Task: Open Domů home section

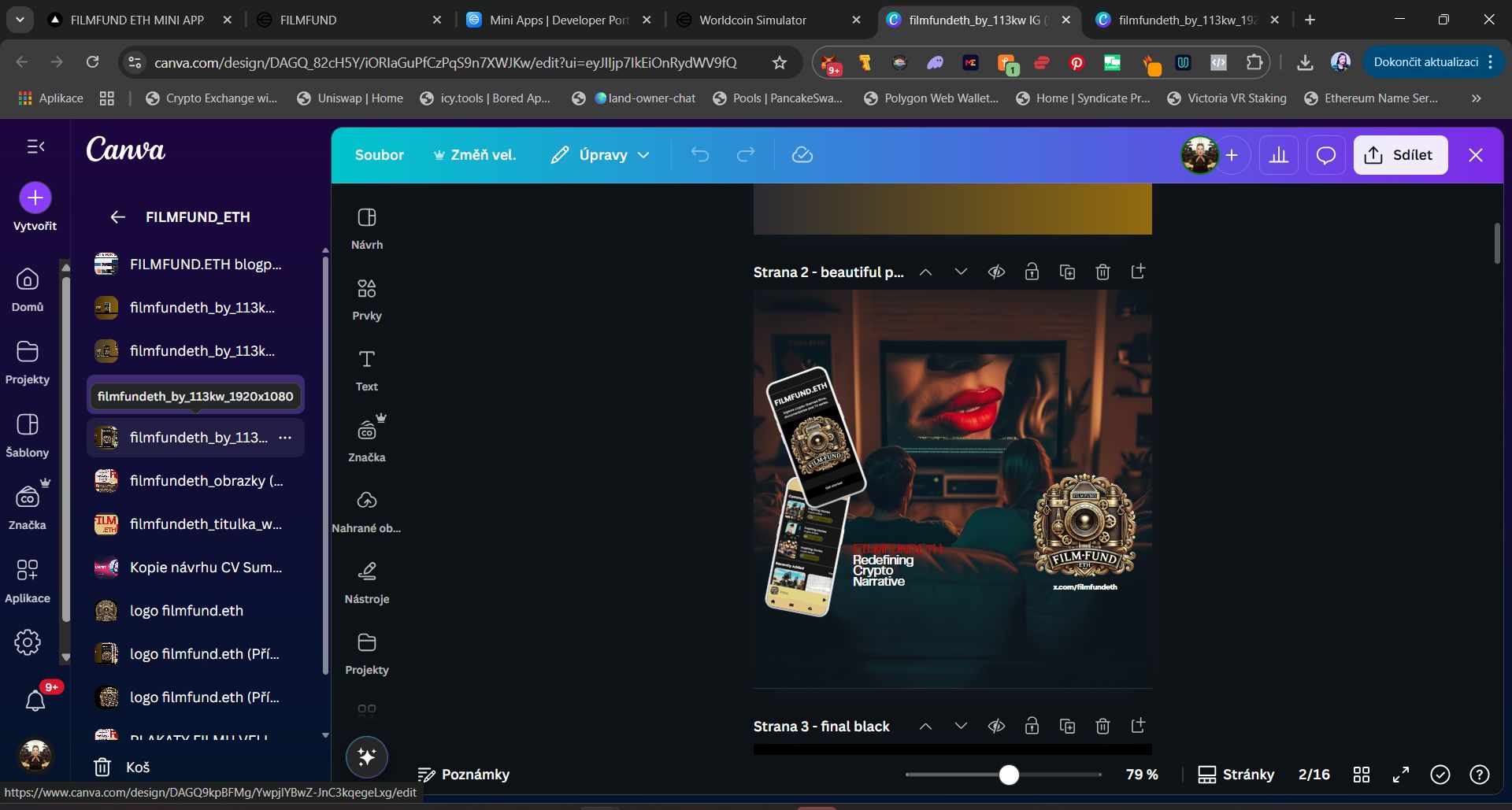Action: pos(28,290)
